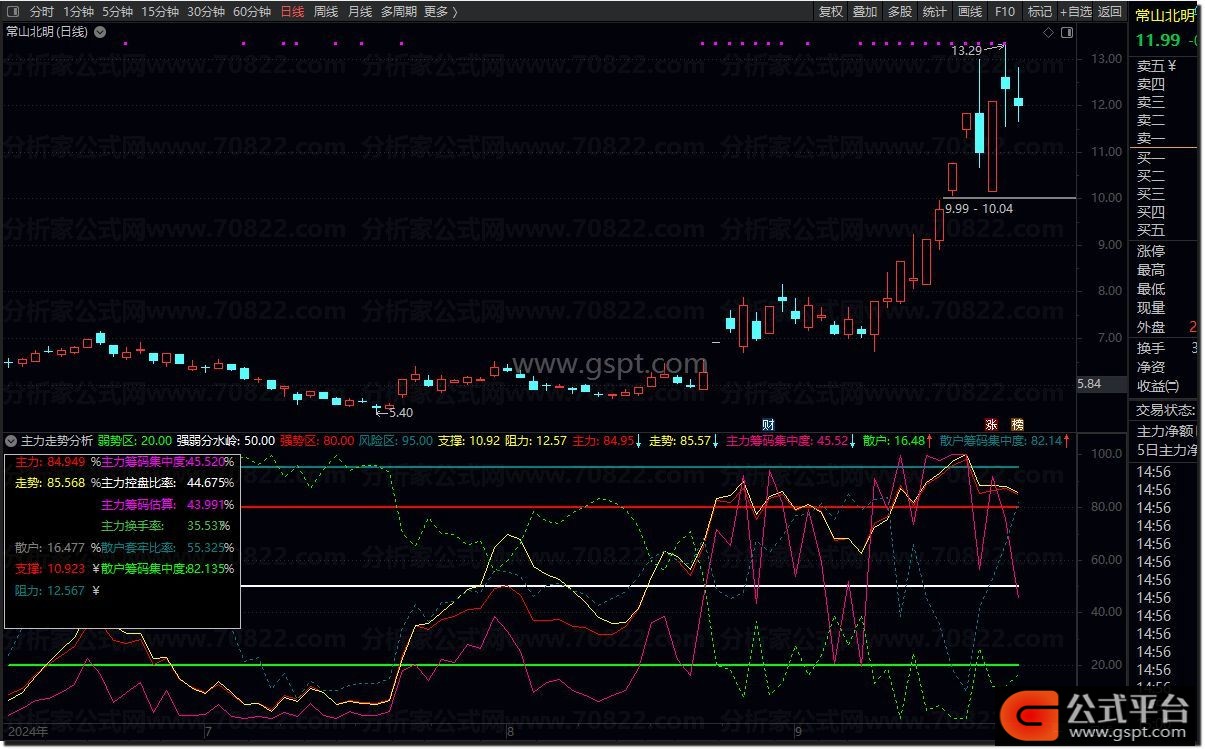Open the F10 company info

coord(1005,12)
